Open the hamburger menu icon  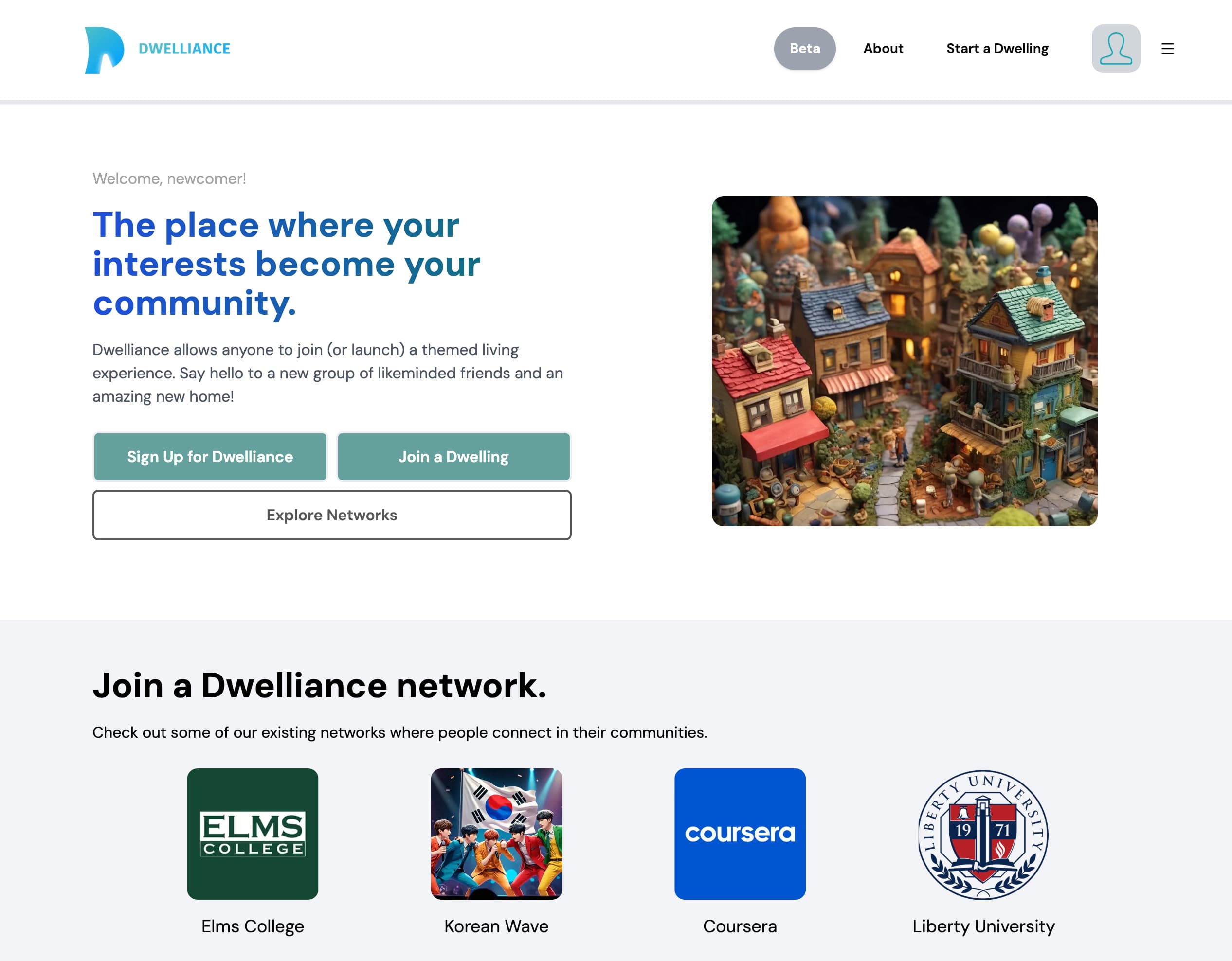pos(1168,50)
